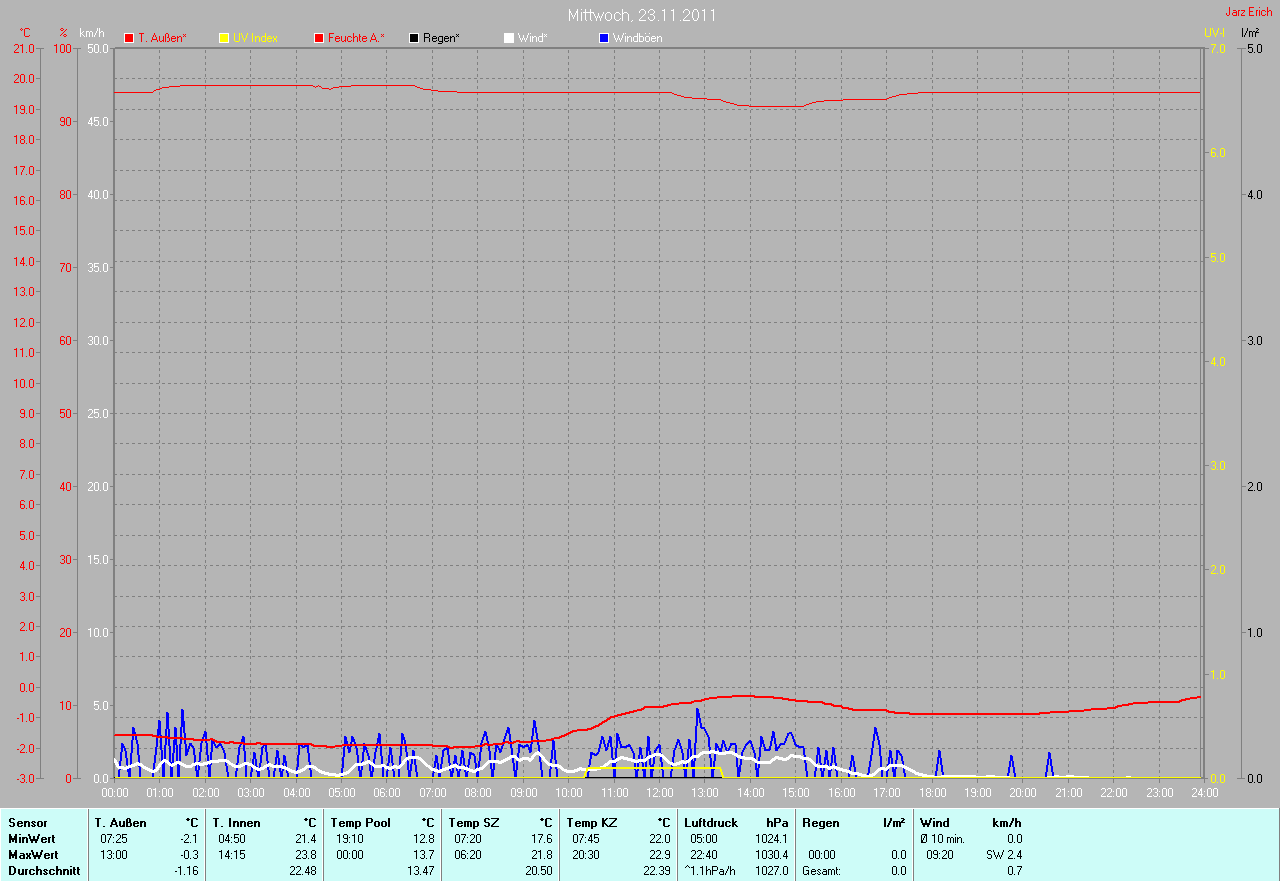Select the UV Index legend label
The image size is (1280, 881).
[255, 38]
